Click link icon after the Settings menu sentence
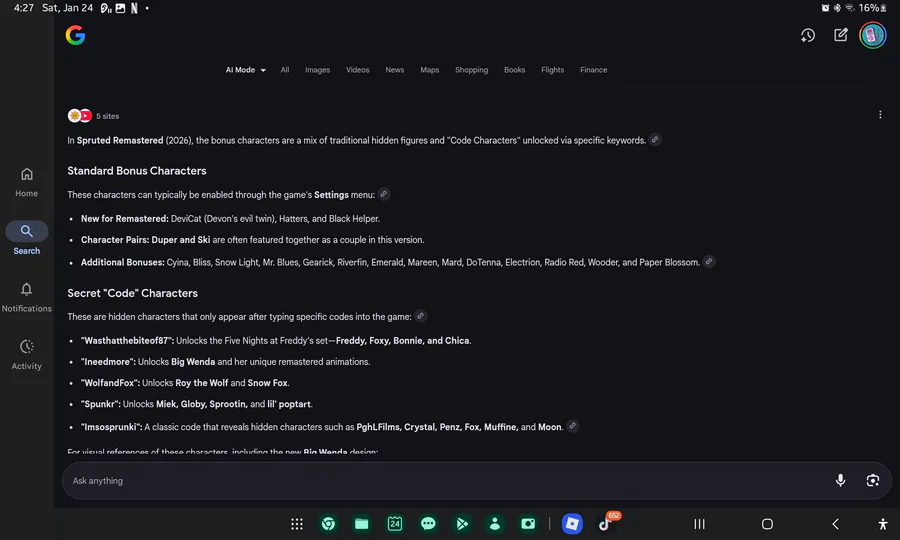 pyautogui.click(x=383, y=194)
